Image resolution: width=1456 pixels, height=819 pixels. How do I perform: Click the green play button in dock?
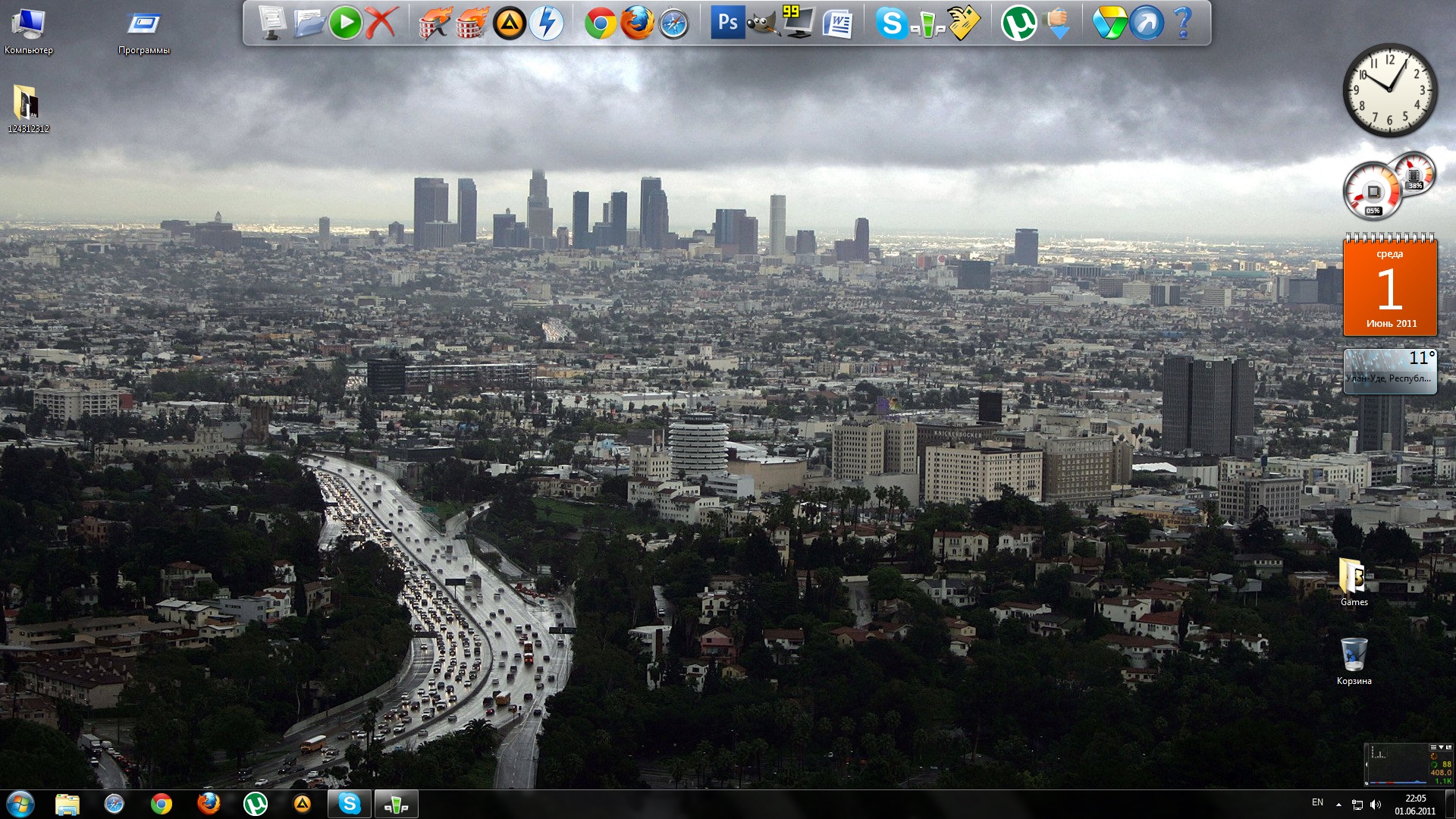coord(345,23)
